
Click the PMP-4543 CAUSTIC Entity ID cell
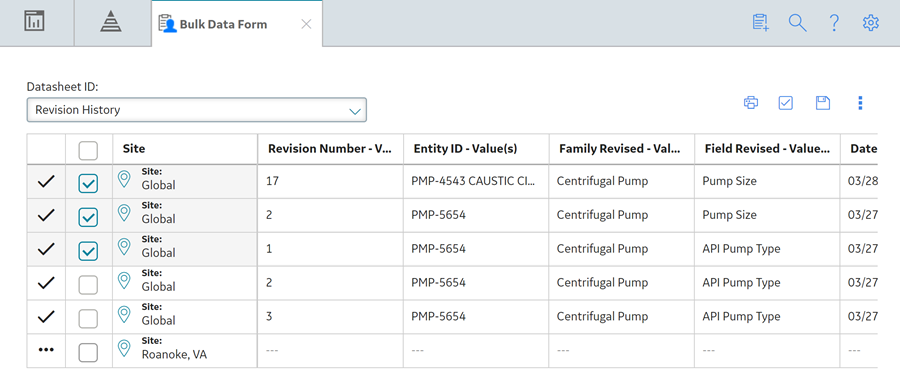point(476,181)
